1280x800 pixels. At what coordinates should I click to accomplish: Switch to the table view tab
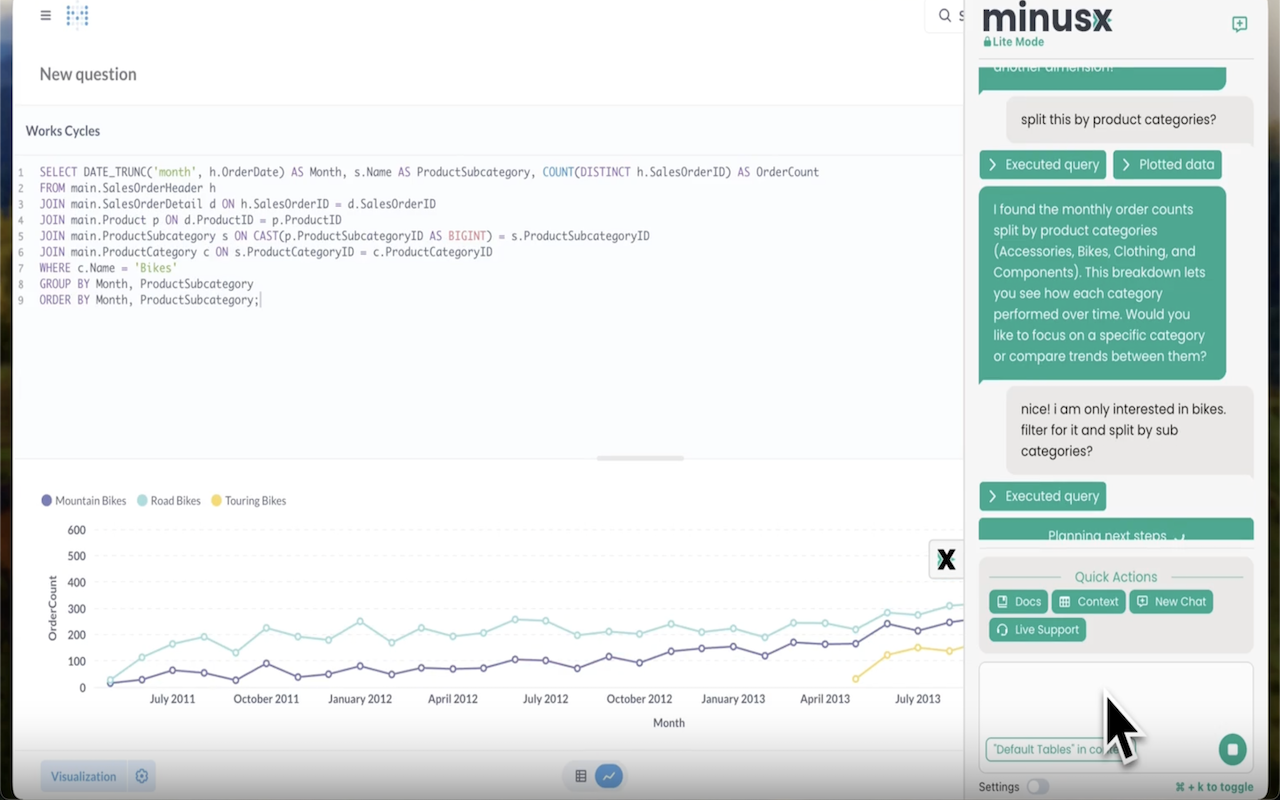[581, 775]
